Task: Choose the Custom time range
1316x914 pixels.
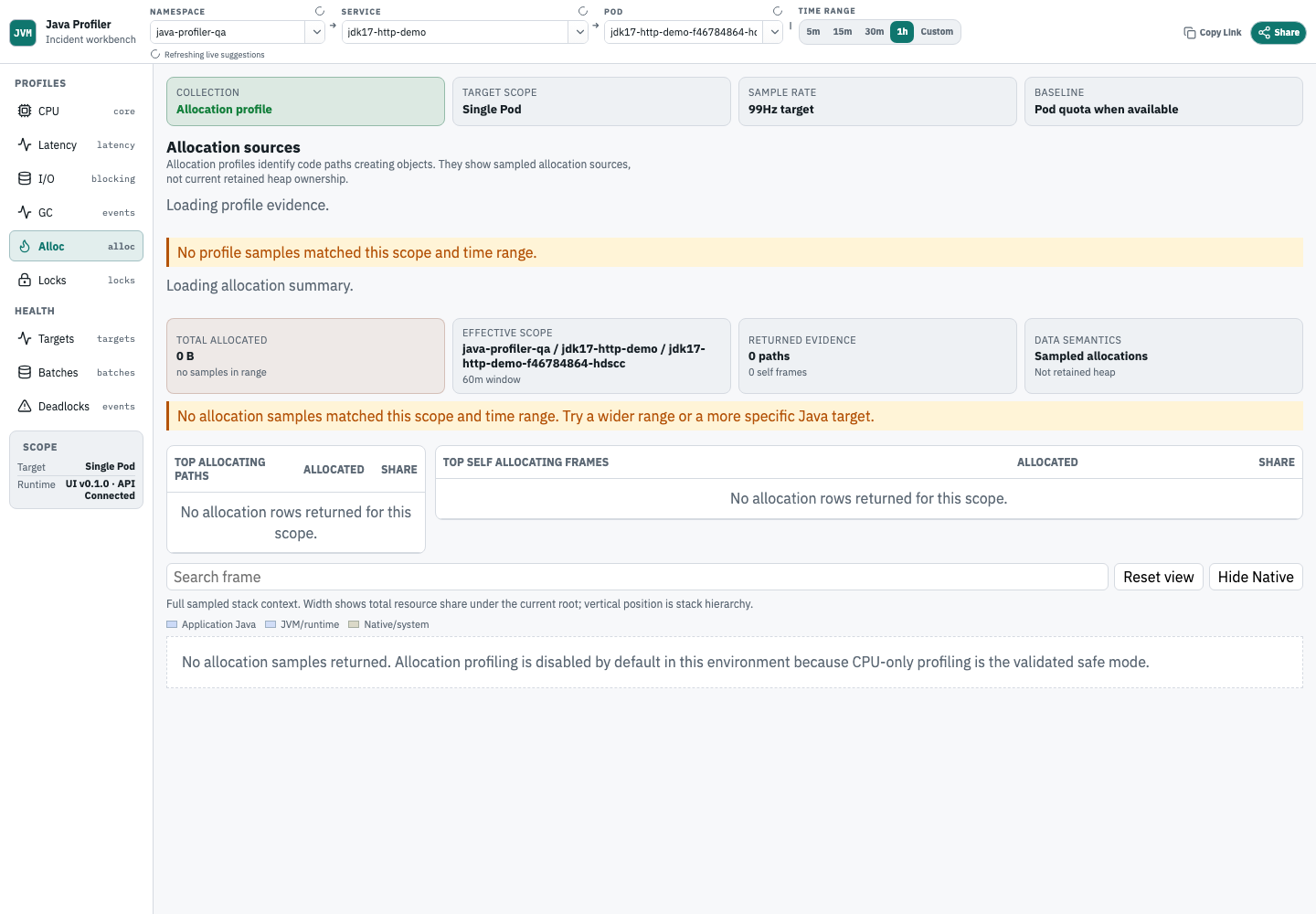Action: tap(937, 32)
